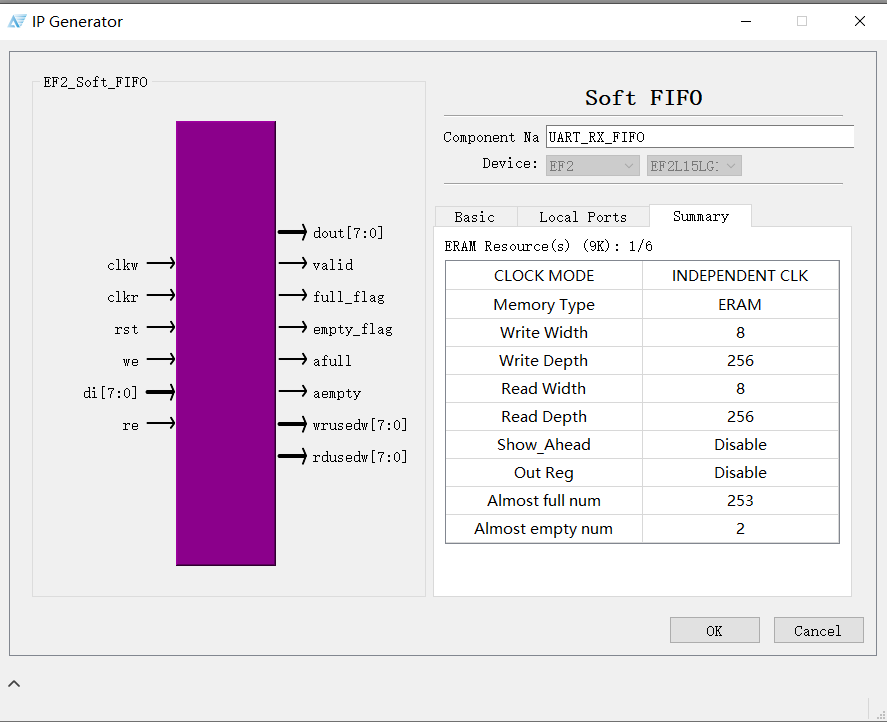Click the full_flag output arrow
The image size is (887, 722).
coord(291,296)
